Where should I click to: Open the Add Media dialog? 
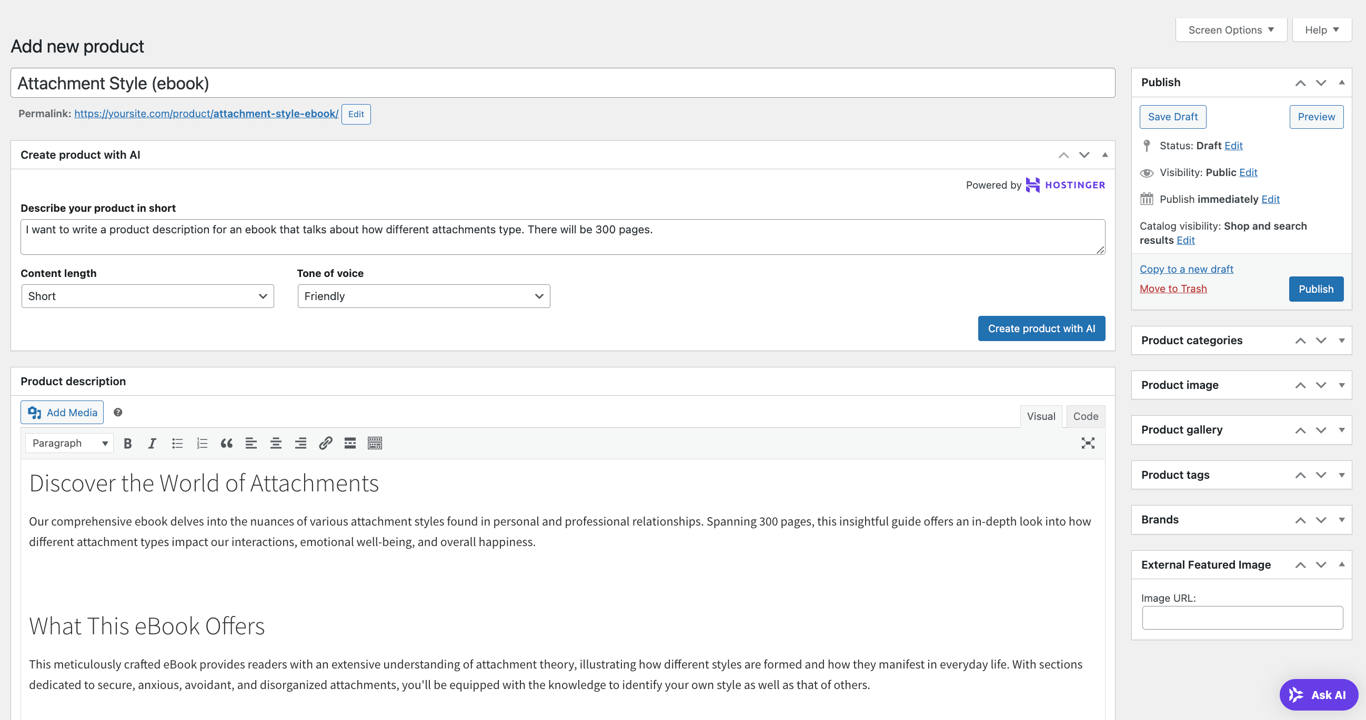pyautogui.click(x=61, y=412)
